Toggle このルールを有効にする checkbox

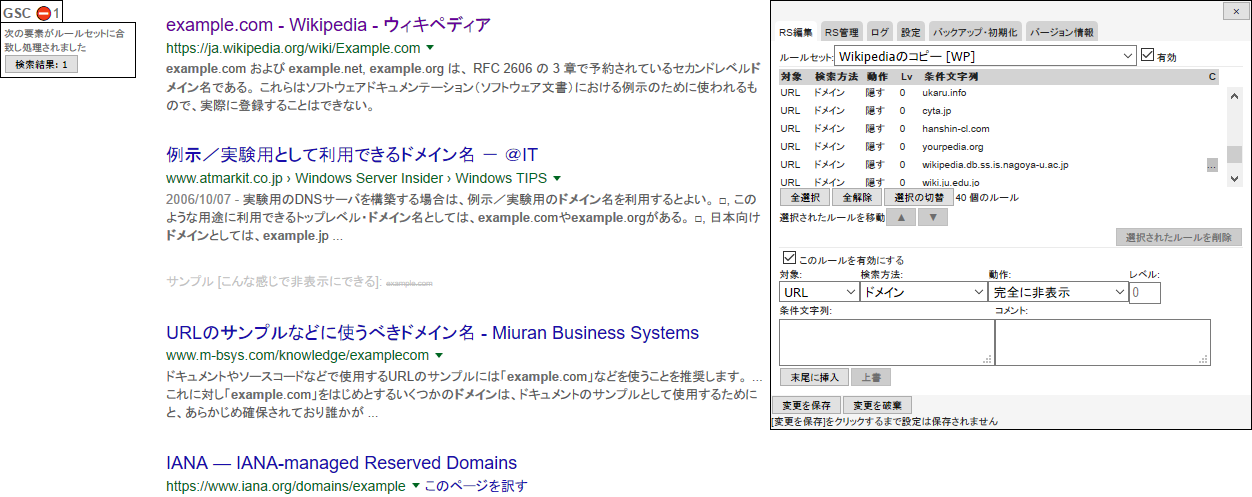(x=790, y=259)
